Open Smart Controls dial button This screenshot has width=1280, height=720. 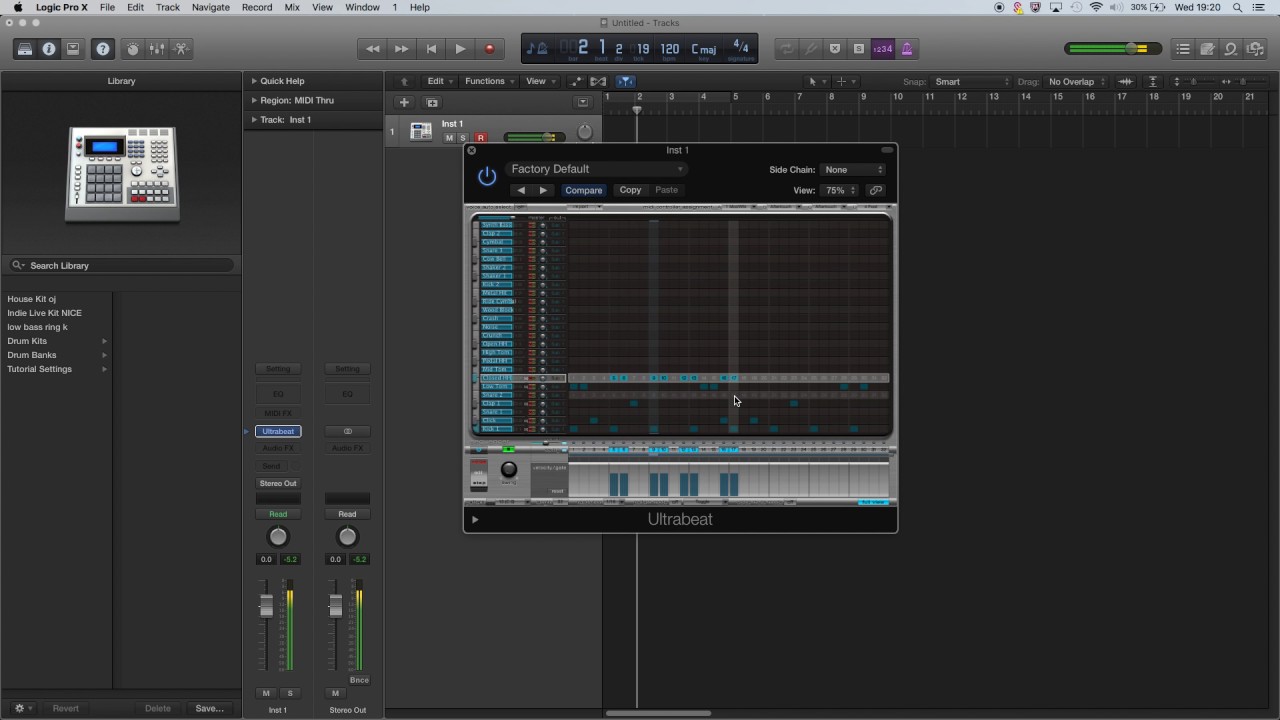133,49
